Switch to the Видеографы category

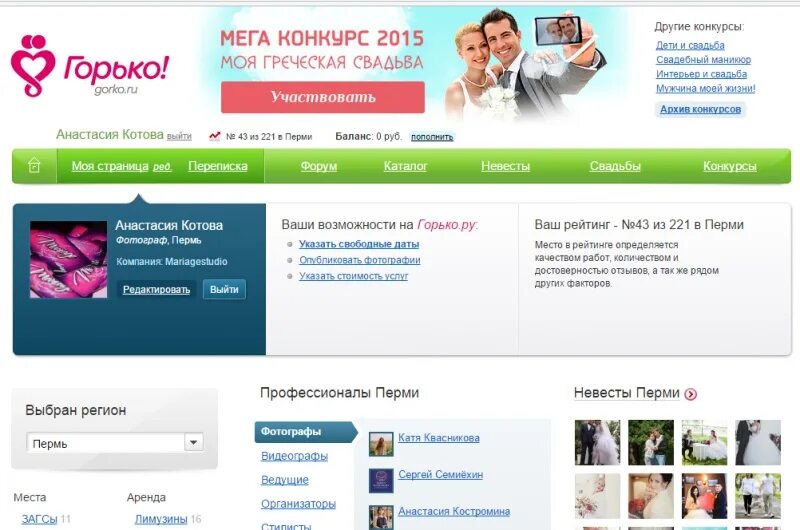point(294,456)
